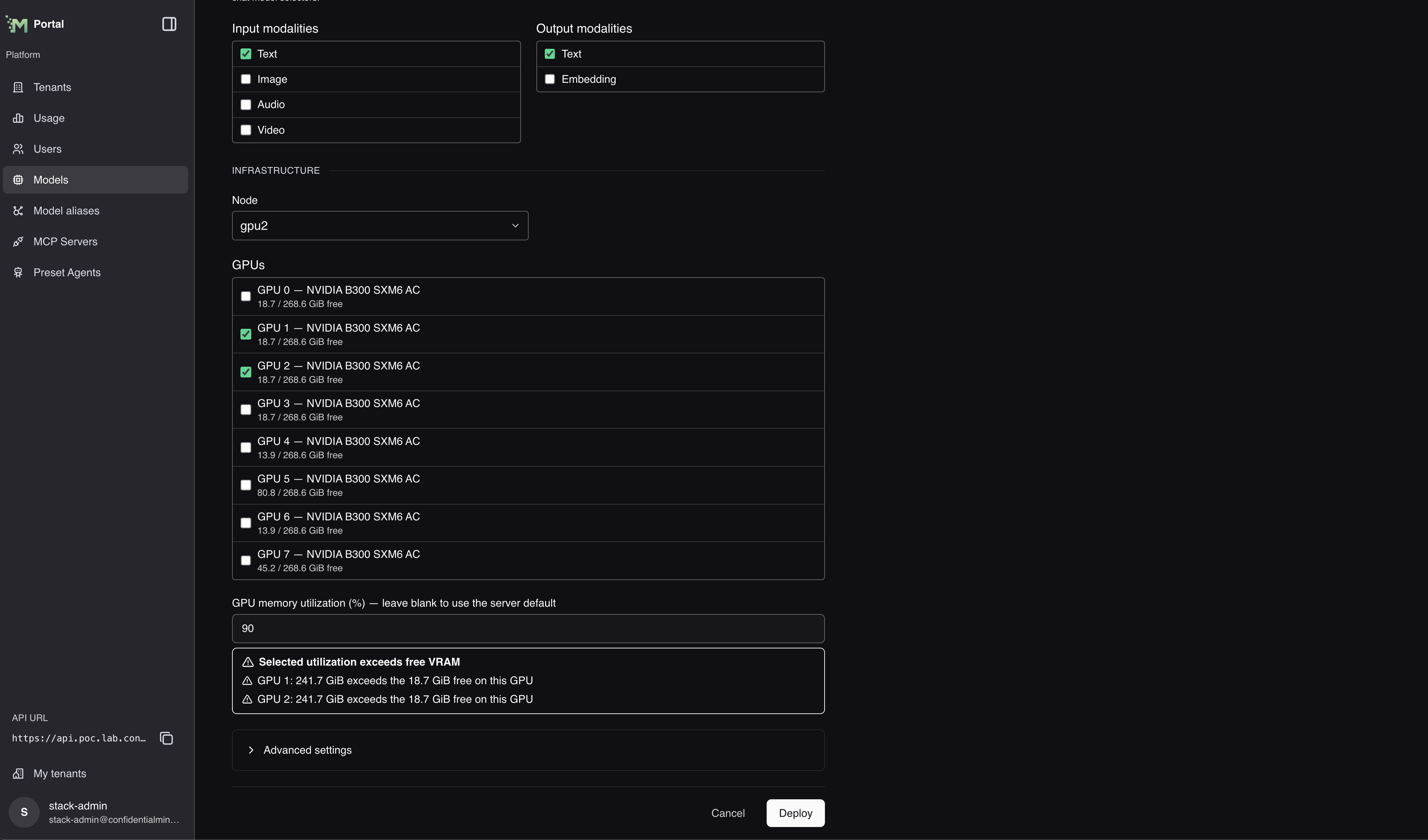
Task: Select the GPU 5 checkbox
Action: click(245, 485)
